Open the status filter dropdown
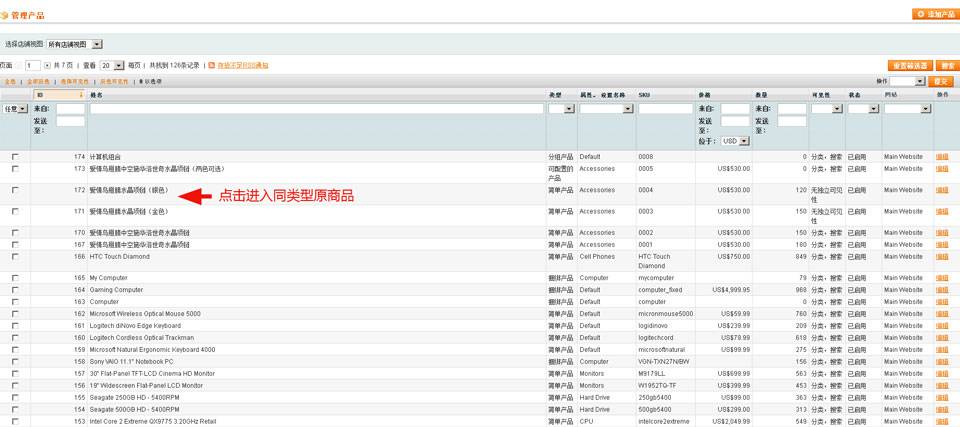The width and height of the screenshot is (960, 427). [863, 108]
